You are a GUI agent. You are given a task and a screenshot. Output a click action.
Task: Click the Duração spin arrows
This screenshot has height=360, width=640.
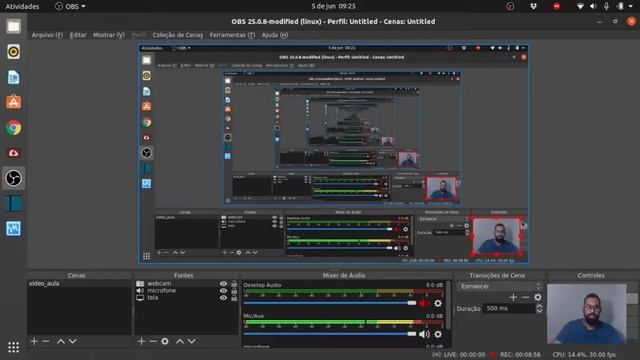pyautogui.click(x=539, y=308)
